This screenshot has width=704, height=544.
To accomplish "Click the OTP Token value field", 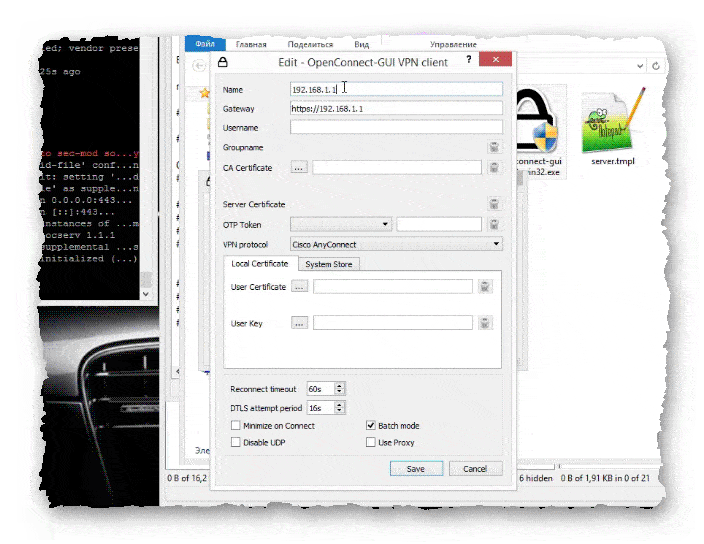I will (439, 224).
